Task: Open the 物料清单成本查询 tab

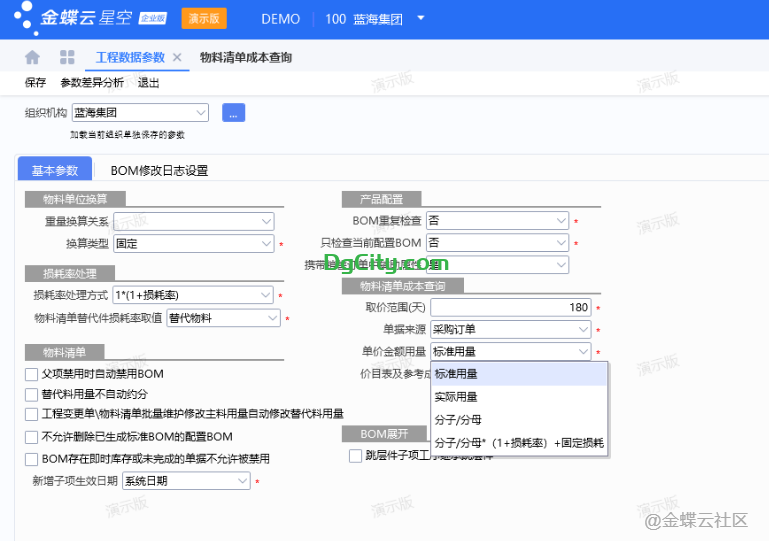Action: click(246, 58)
